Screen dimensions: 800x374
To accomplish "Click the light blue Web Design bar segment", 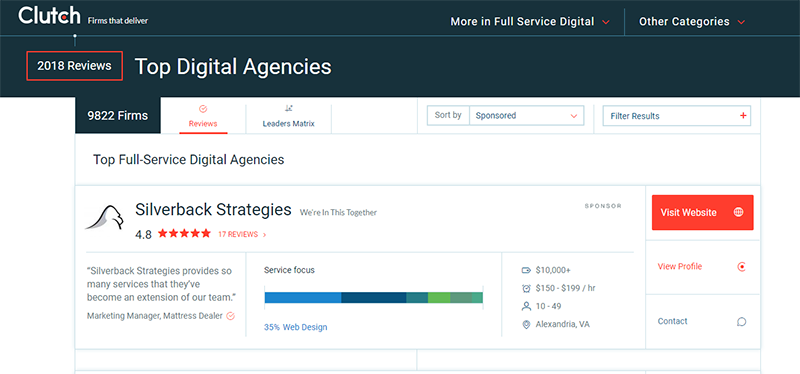I will (x=303, y=297).
